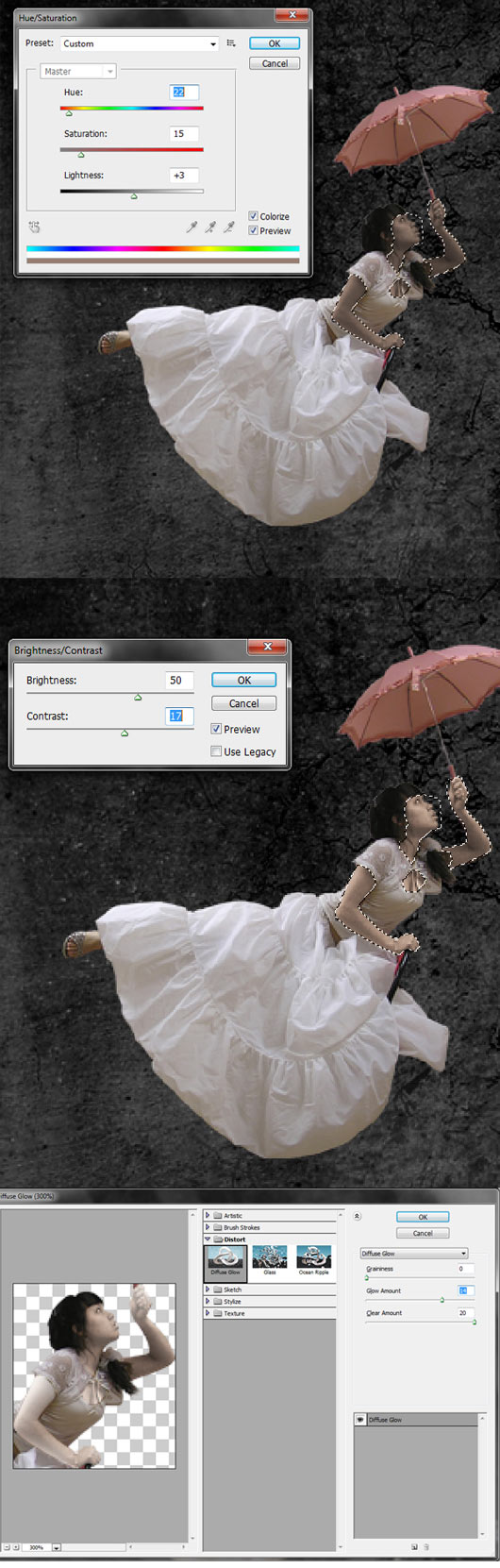
Task: Select the Diffuse Glow effect layer row
Action: point(415,1420)
